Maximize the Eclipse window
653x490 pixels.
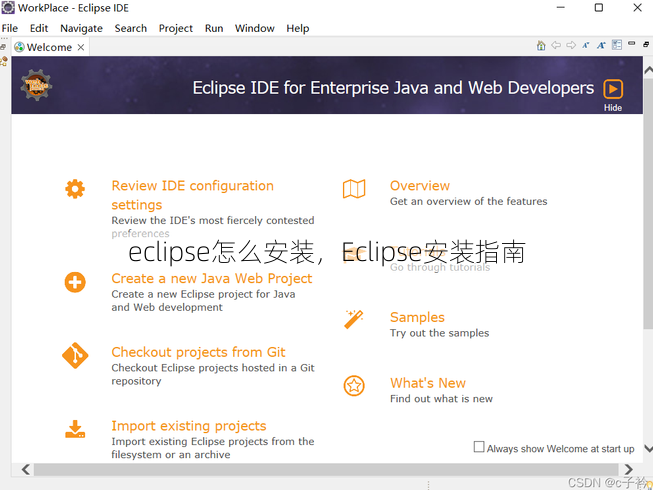point(598,7)
